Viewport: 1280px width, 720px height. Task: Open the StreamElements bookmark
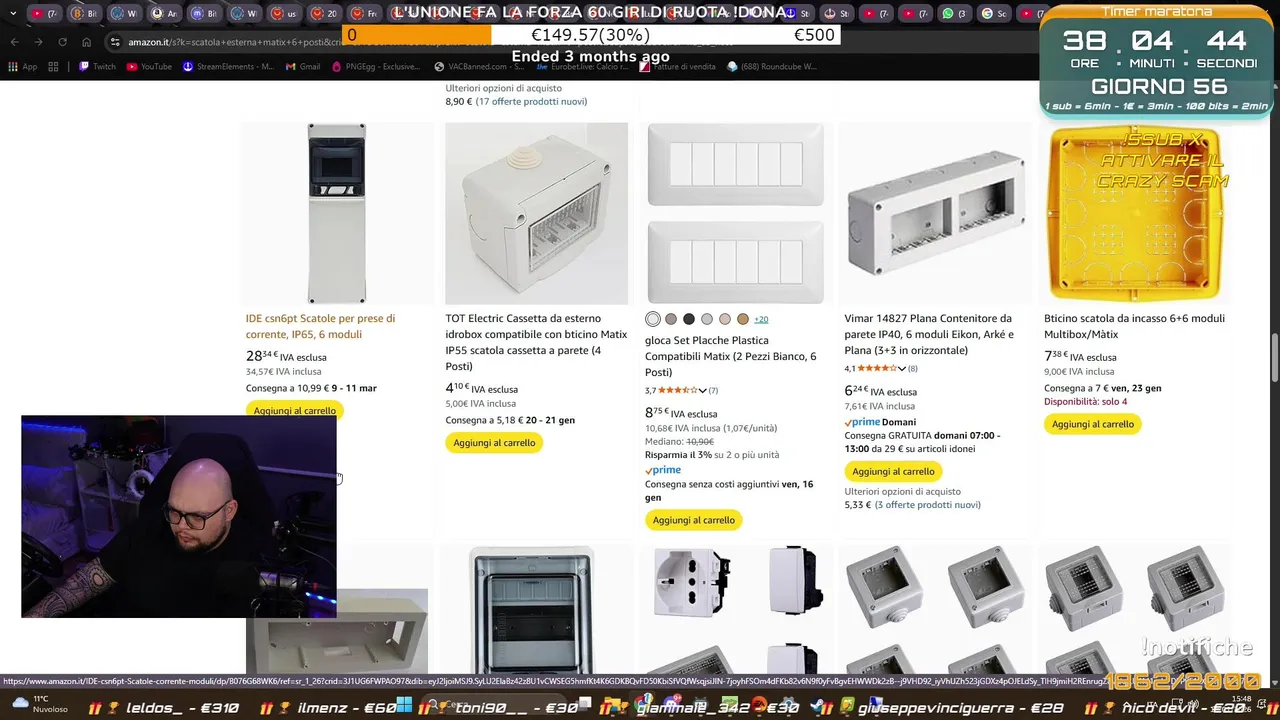pos(228,66)
